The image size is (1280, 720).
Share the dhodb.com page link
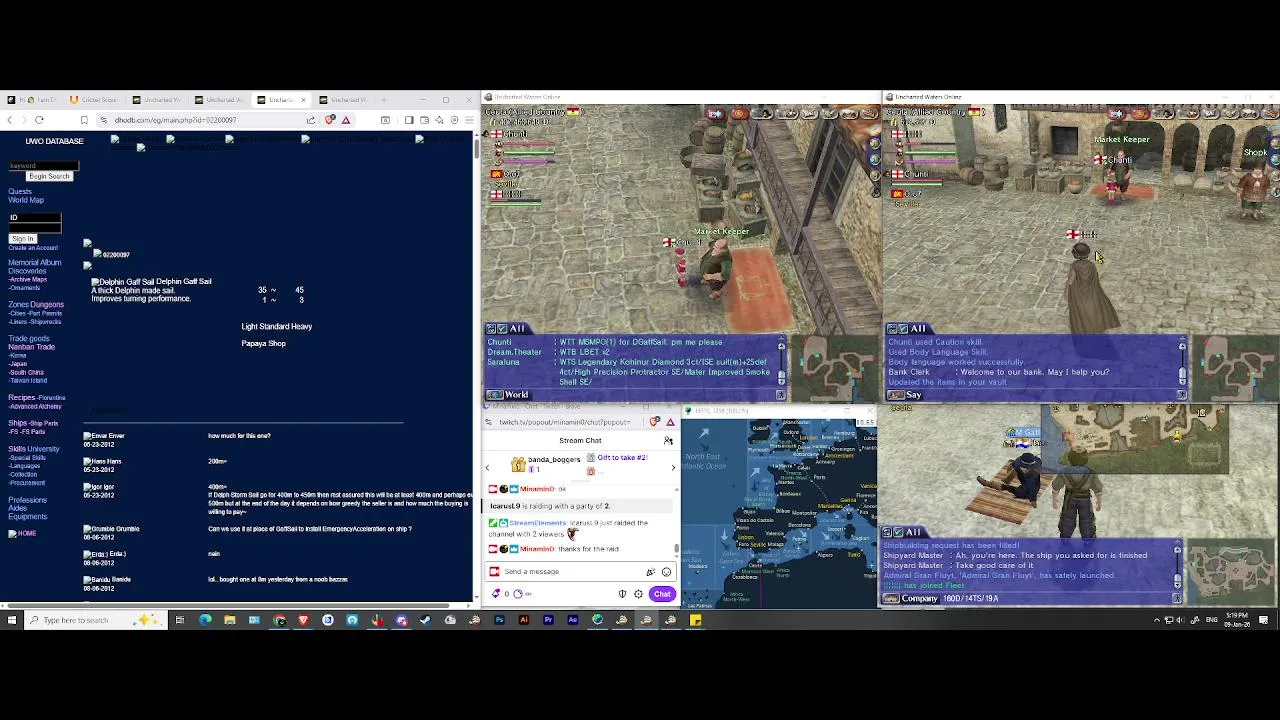311,120
